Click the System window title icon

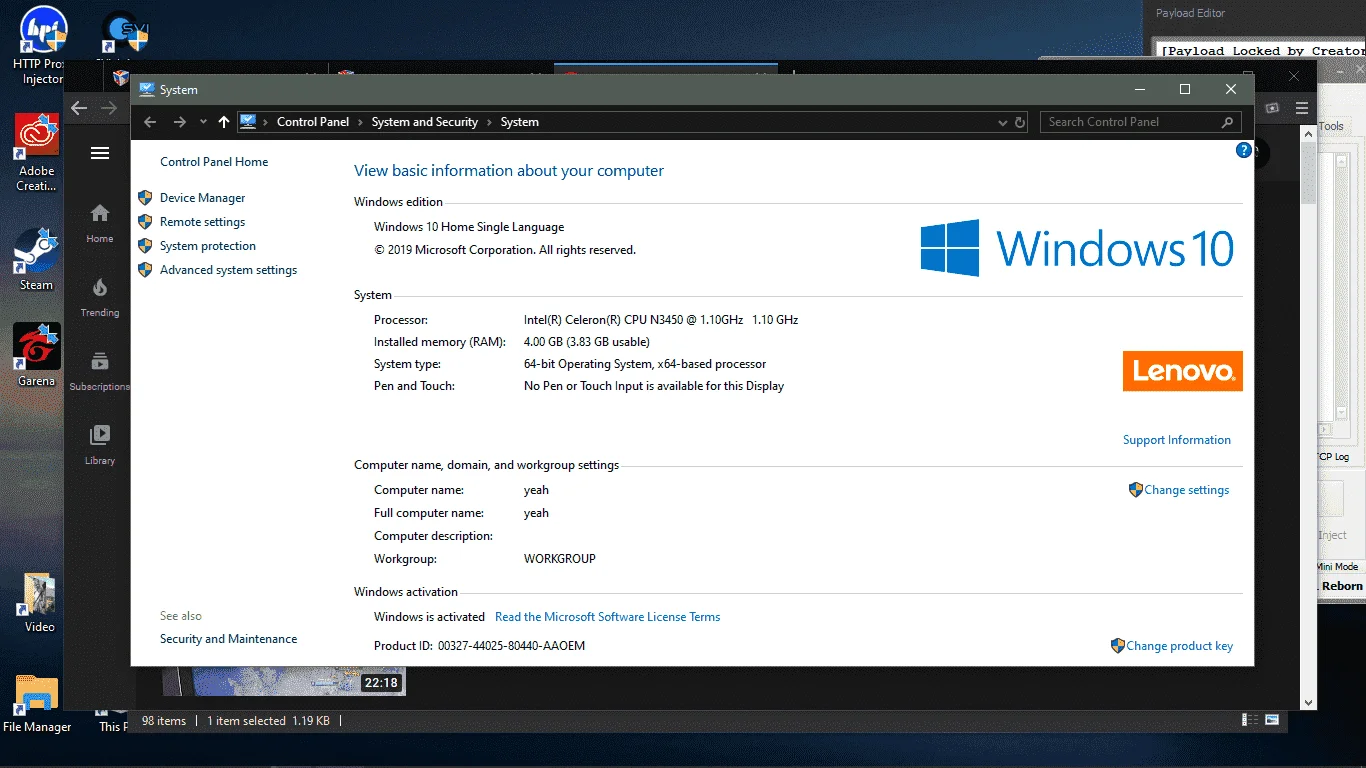point(147,90)
